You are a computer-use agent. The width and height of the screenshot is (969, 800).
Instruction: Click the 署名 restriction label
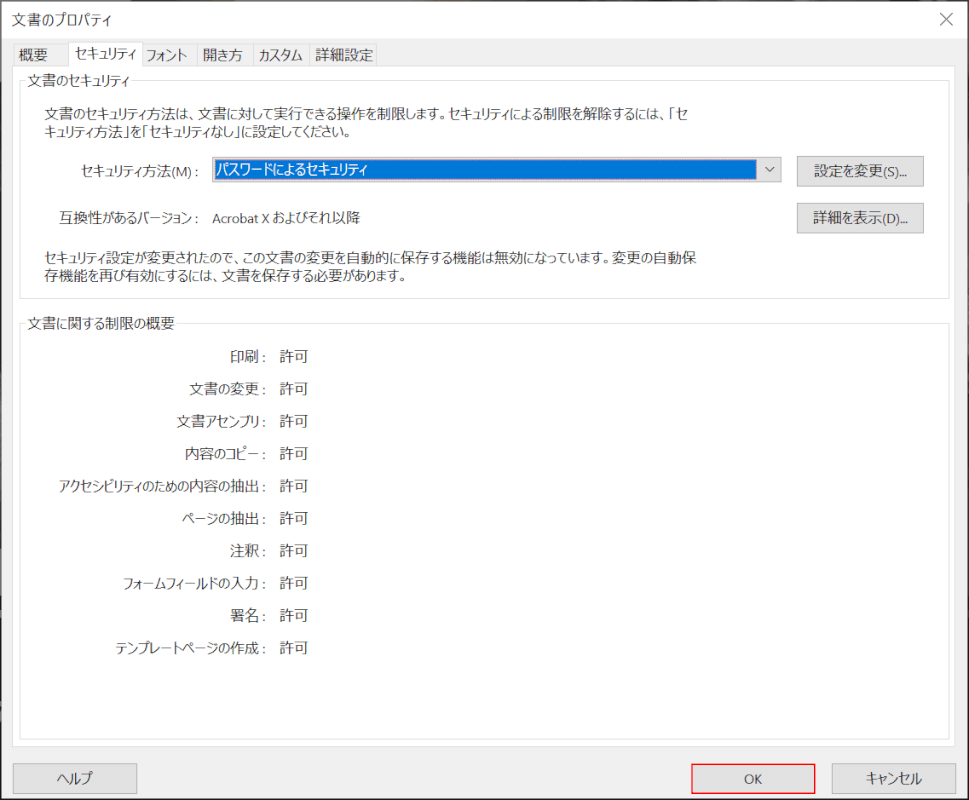point(247,616)
